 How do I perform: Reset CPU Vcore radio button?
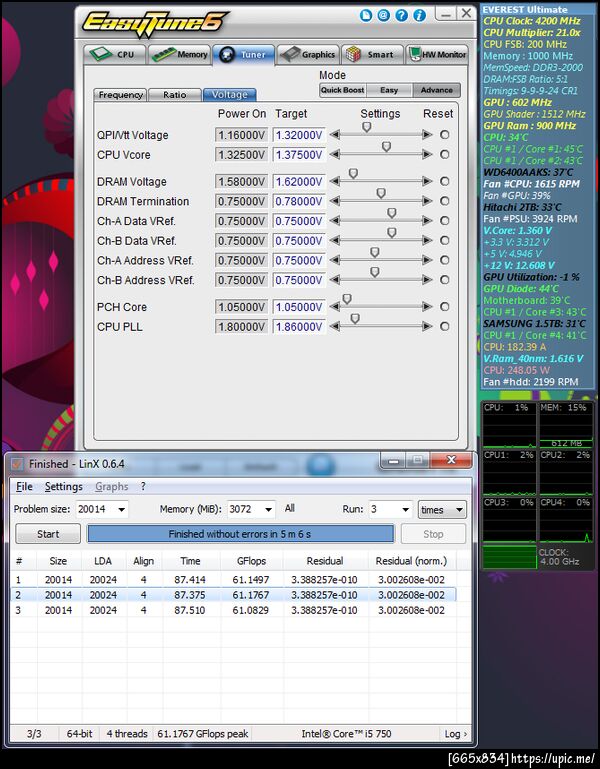(444, 154)
